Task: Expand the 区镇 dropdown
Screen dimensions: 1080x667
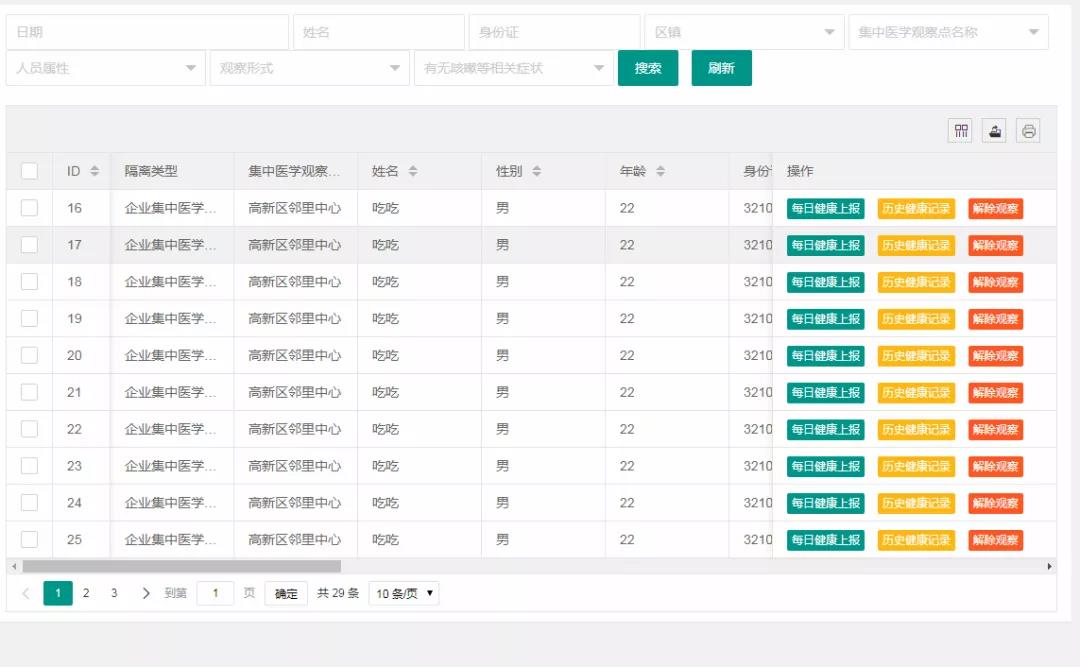Action: click(x=743, y=32)
